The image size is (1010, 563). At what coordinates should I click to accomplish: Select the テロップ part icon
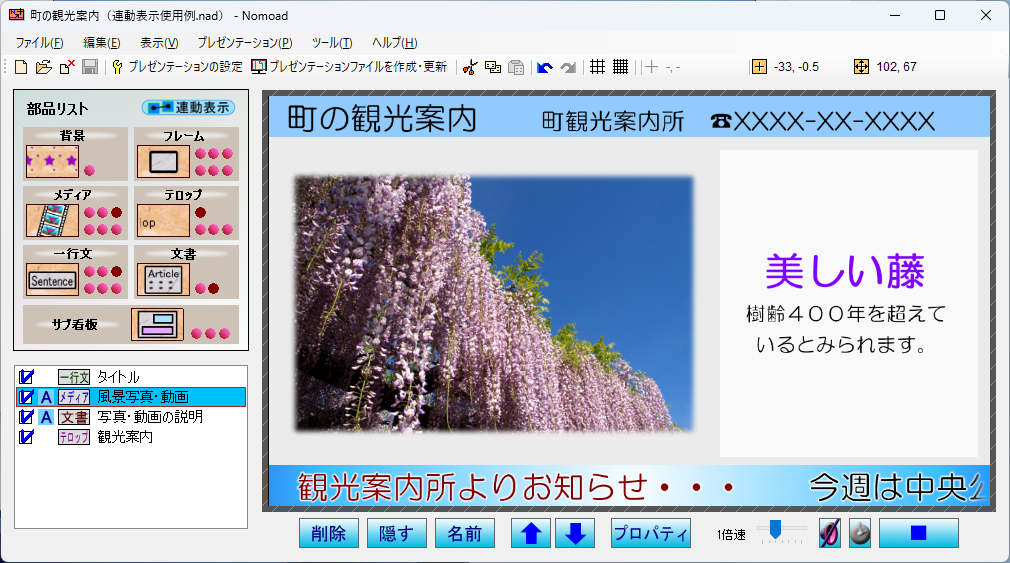tap(163, 220)
